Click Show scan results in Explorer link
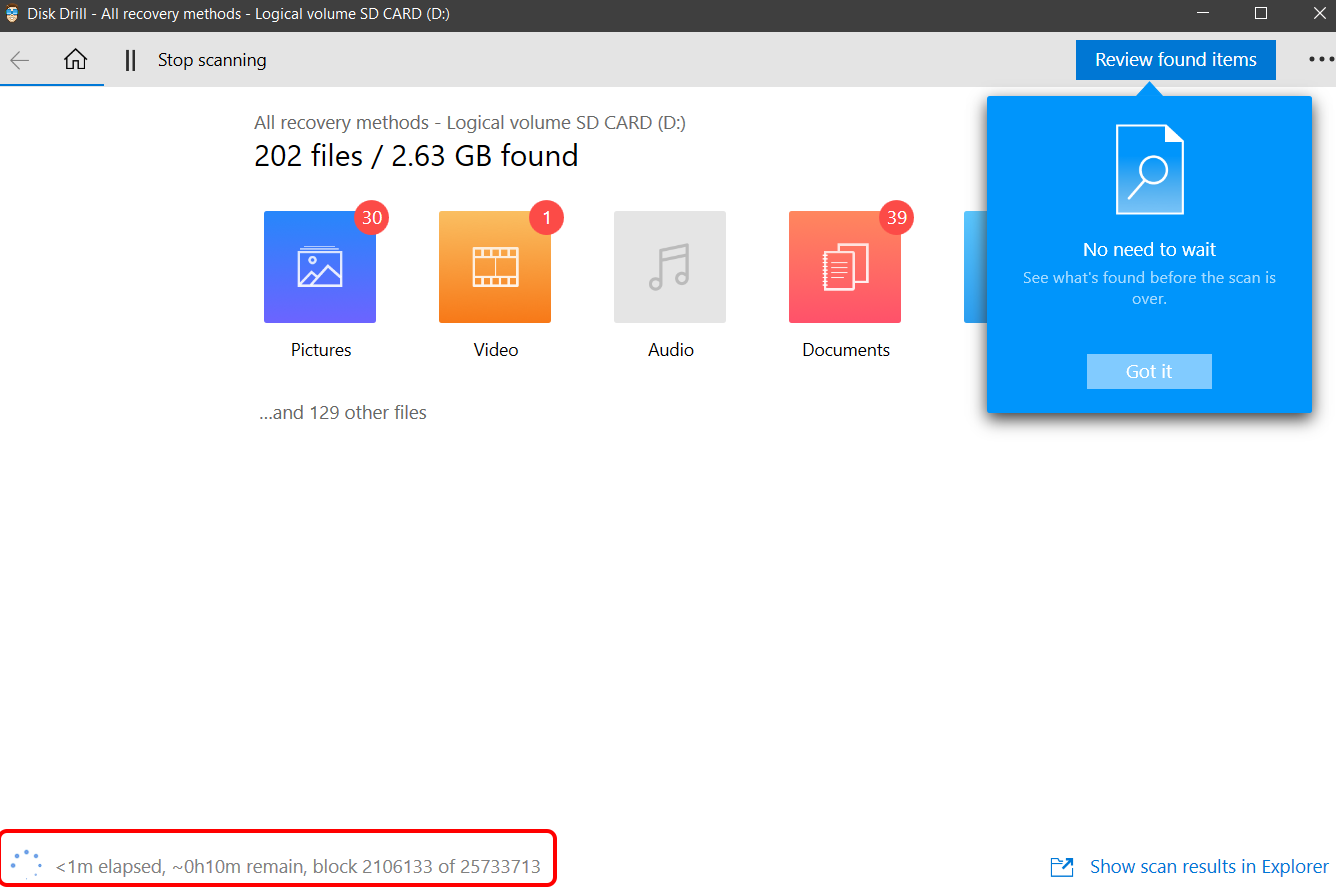 [1209, 867]
